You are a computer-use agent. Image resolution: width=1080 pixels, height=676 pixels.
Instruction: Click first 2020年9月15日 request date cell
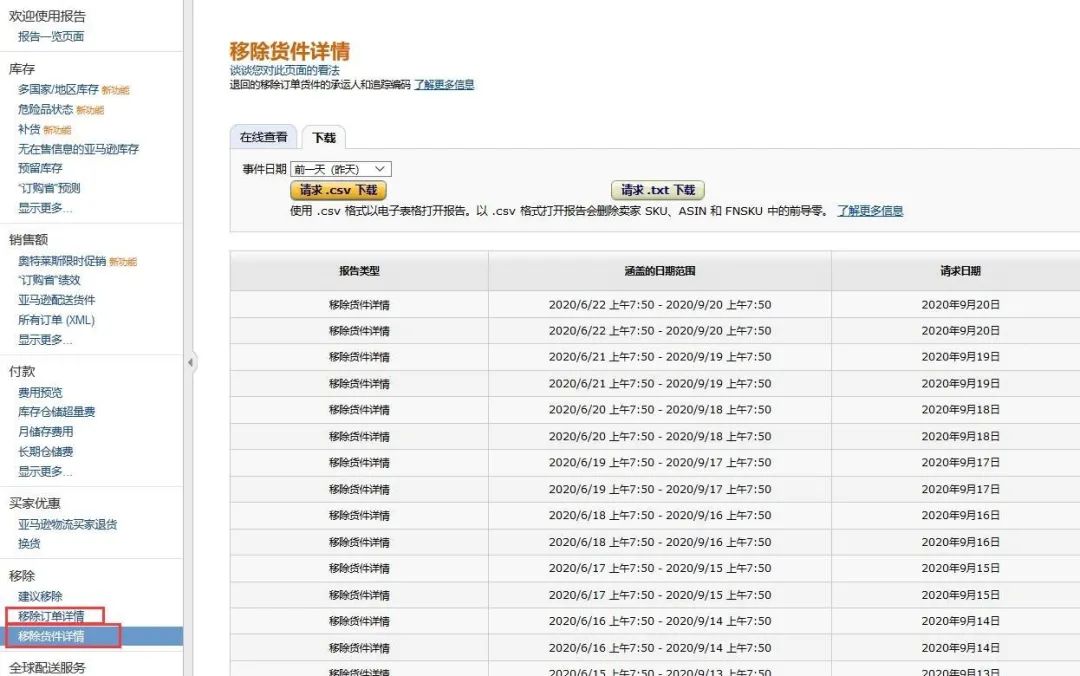pos(960,569)
